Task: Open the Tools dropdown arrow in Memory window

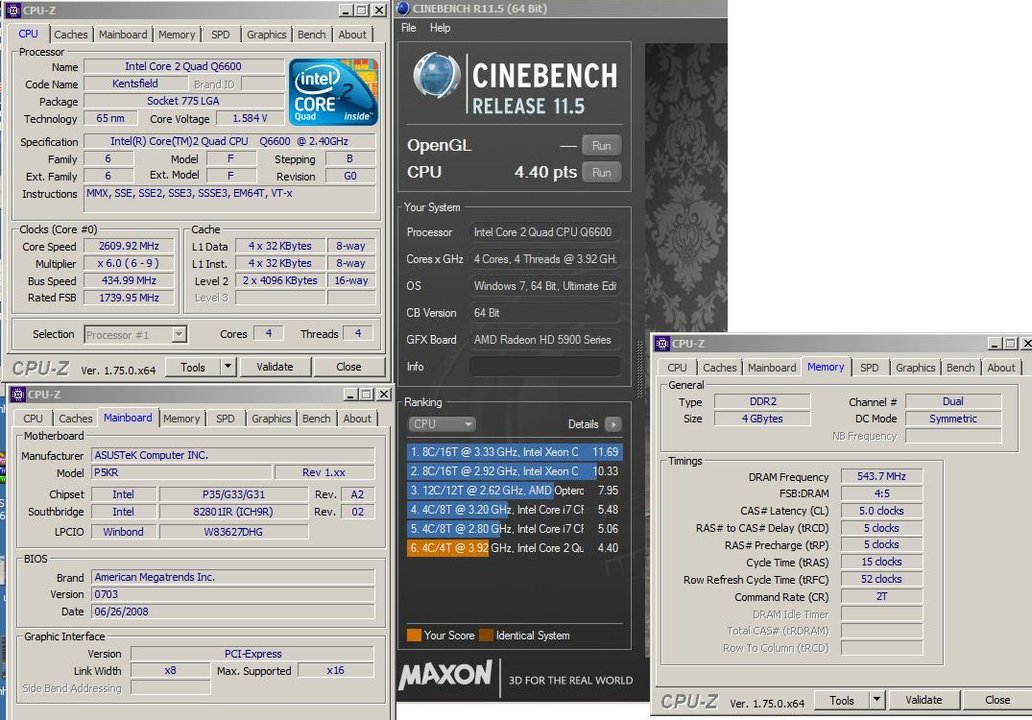Action: click(x=877, y=700)
